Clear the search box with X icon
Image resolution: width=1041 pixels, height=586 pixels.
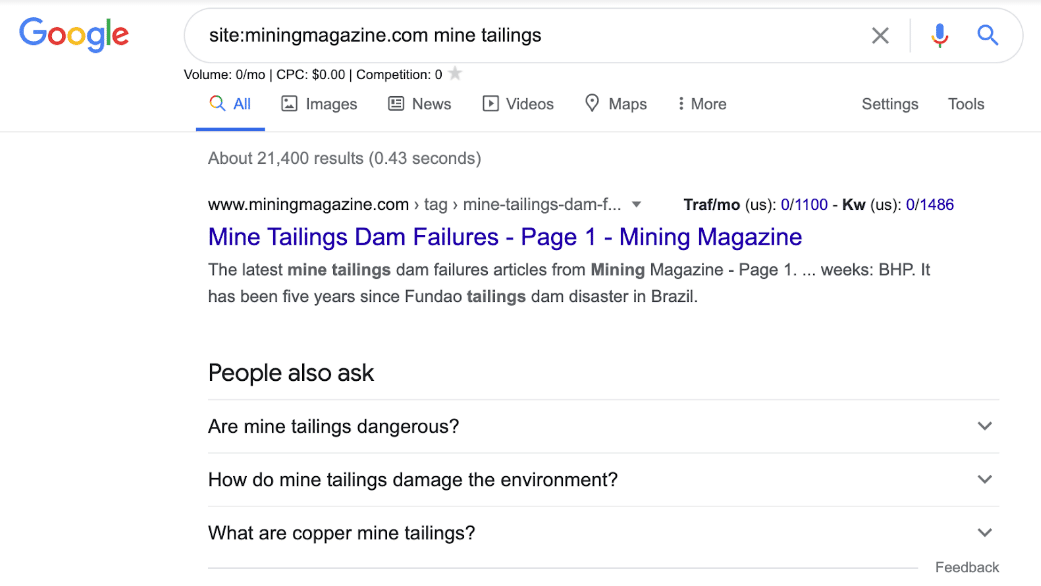(880, 36)
